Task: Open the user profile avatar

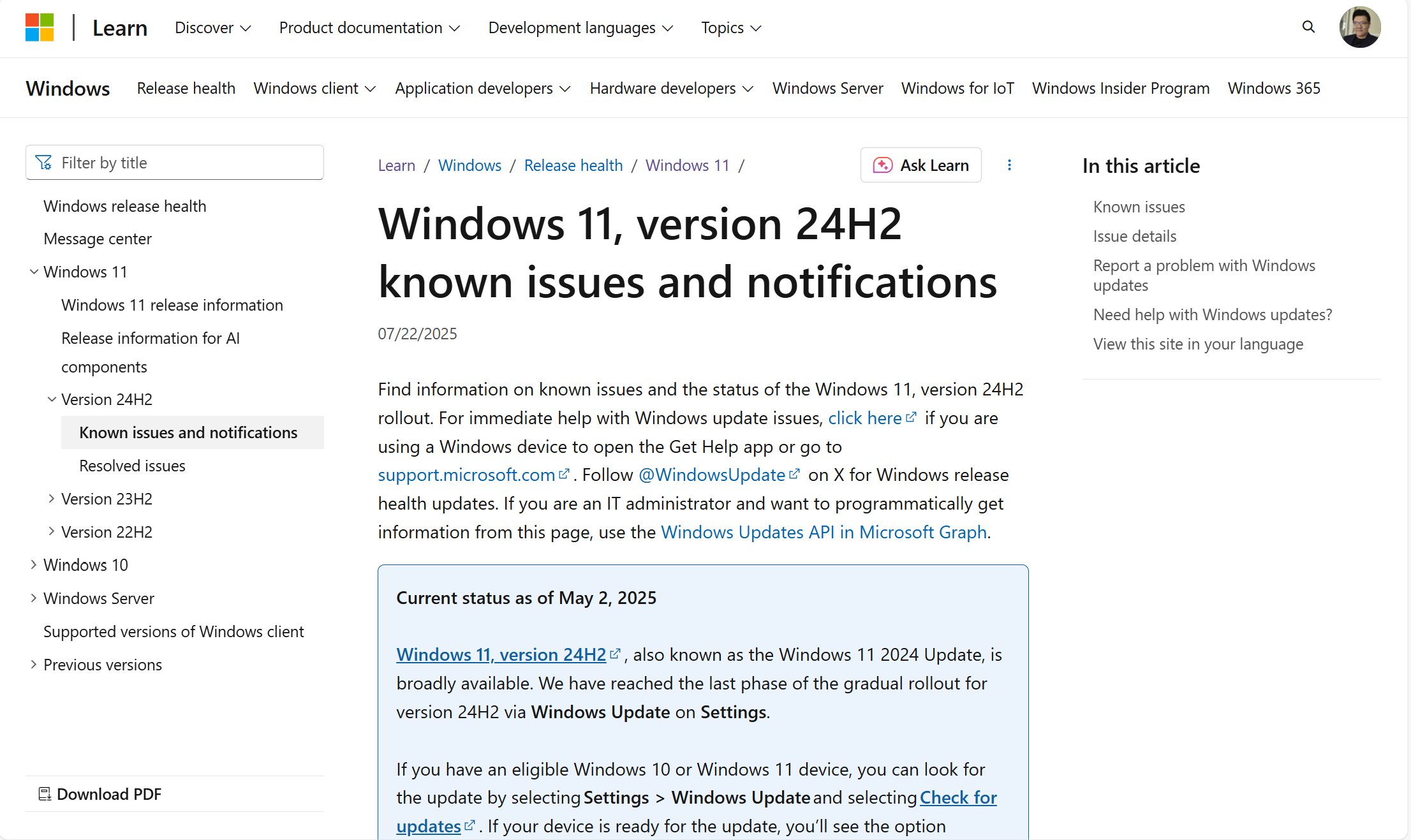Action: (1360, 27)
